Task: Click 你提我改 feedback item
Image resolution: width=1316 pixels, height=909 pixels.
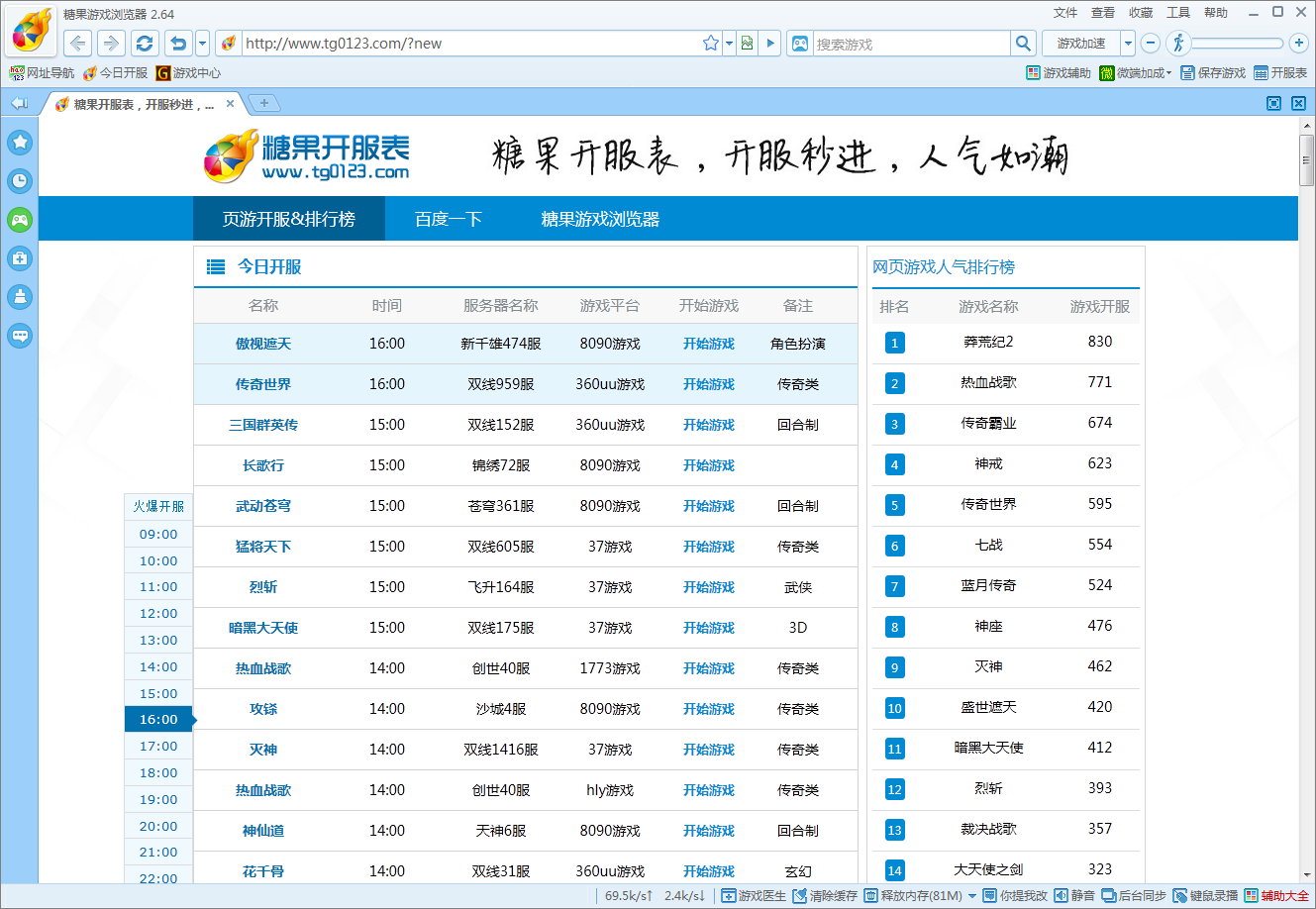Action: (1015, 895)
